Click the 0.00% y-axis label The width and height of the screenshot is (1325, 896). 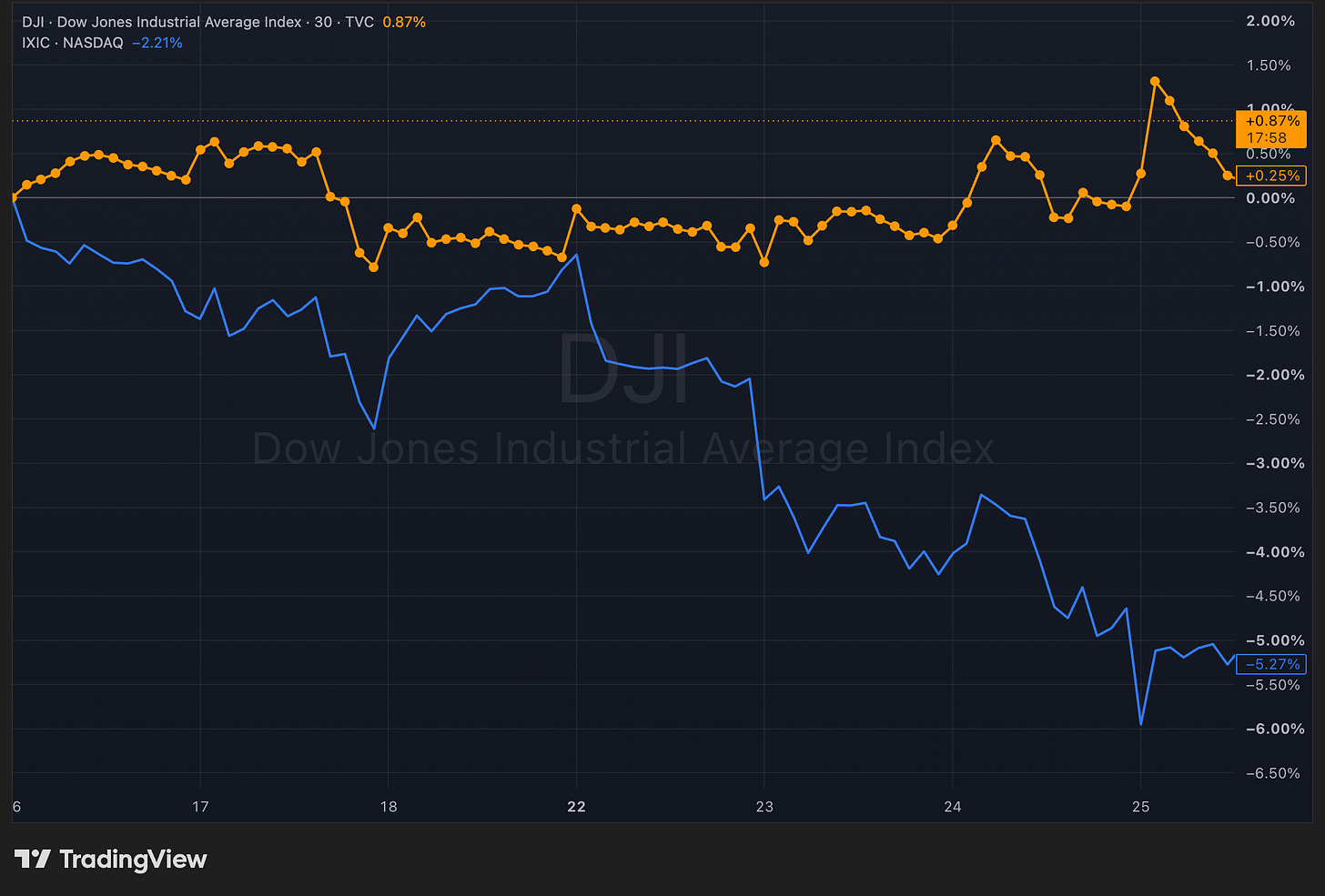coord(1270,198)
